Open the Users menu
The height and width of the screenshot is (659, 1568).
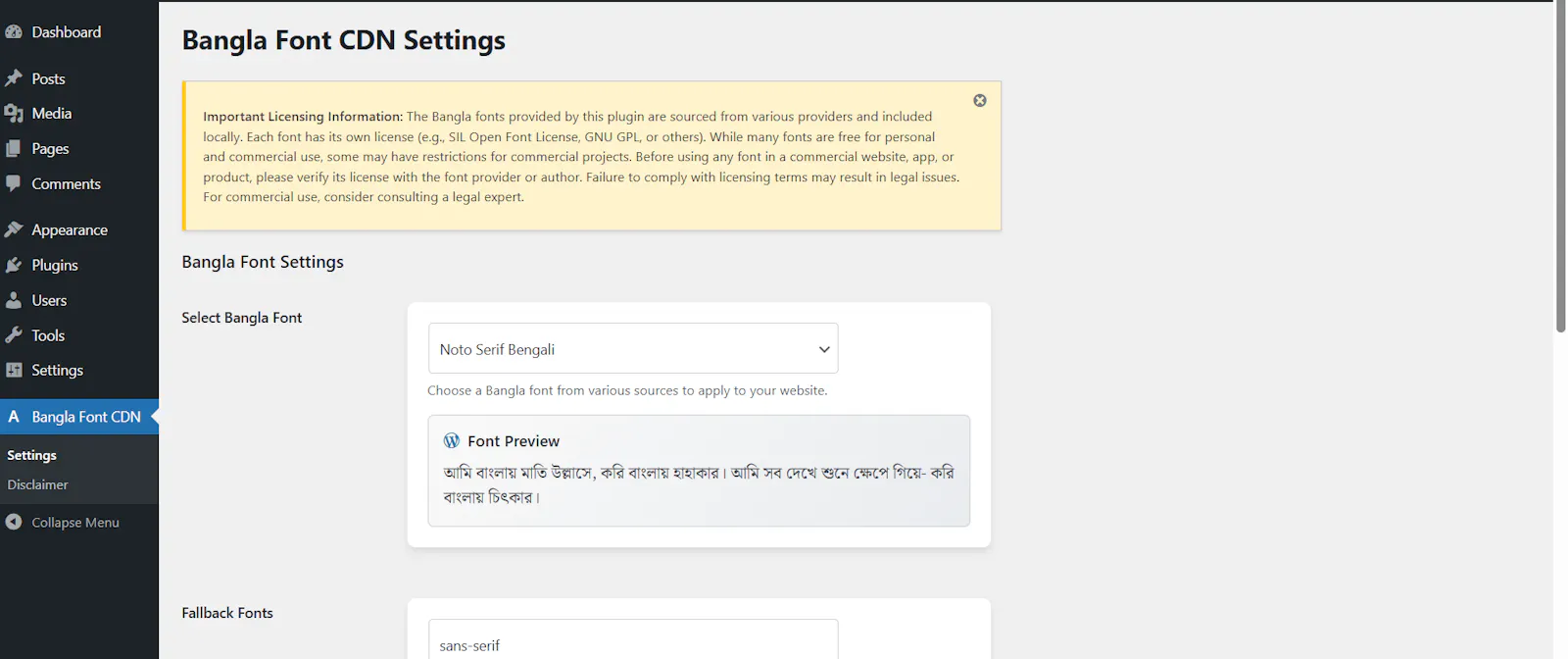[x=79, y=300]
